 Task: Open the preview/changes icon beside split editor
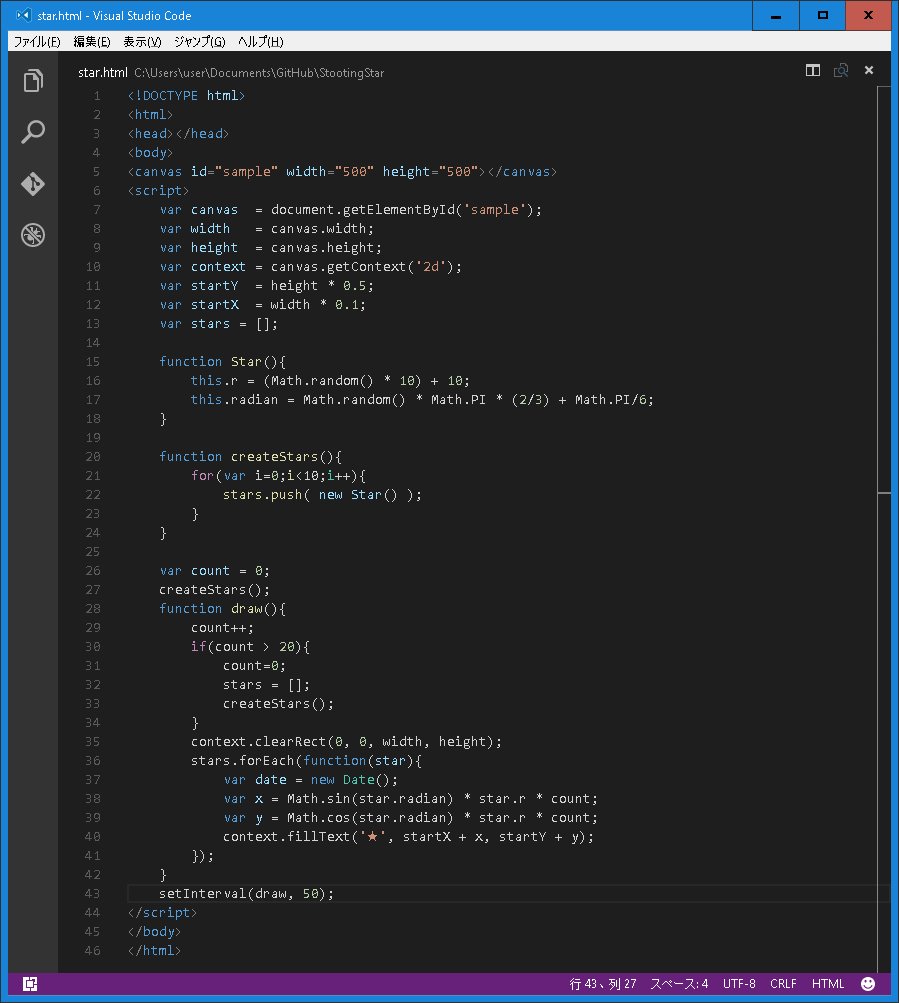click(841, 70)
